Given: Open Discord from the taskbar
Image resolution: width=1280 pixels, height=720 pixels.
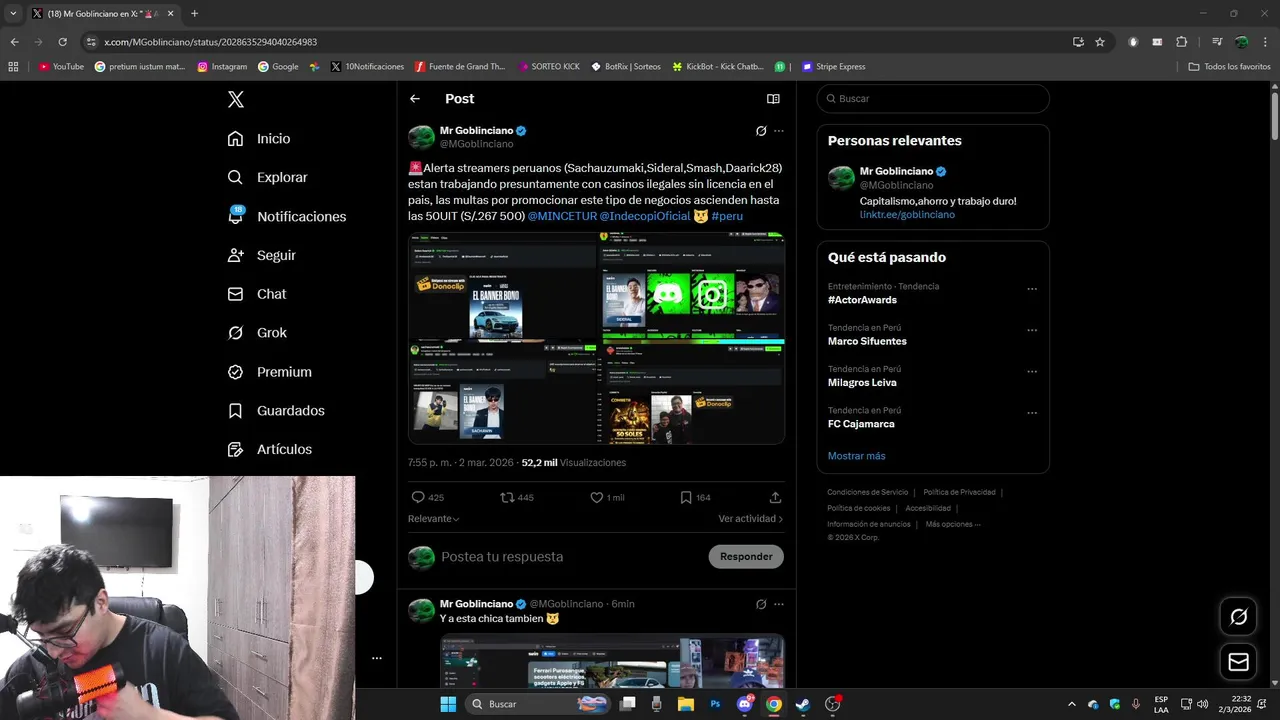Looking at the screenshot, I should pyautogui.click(x=744, y=704).
